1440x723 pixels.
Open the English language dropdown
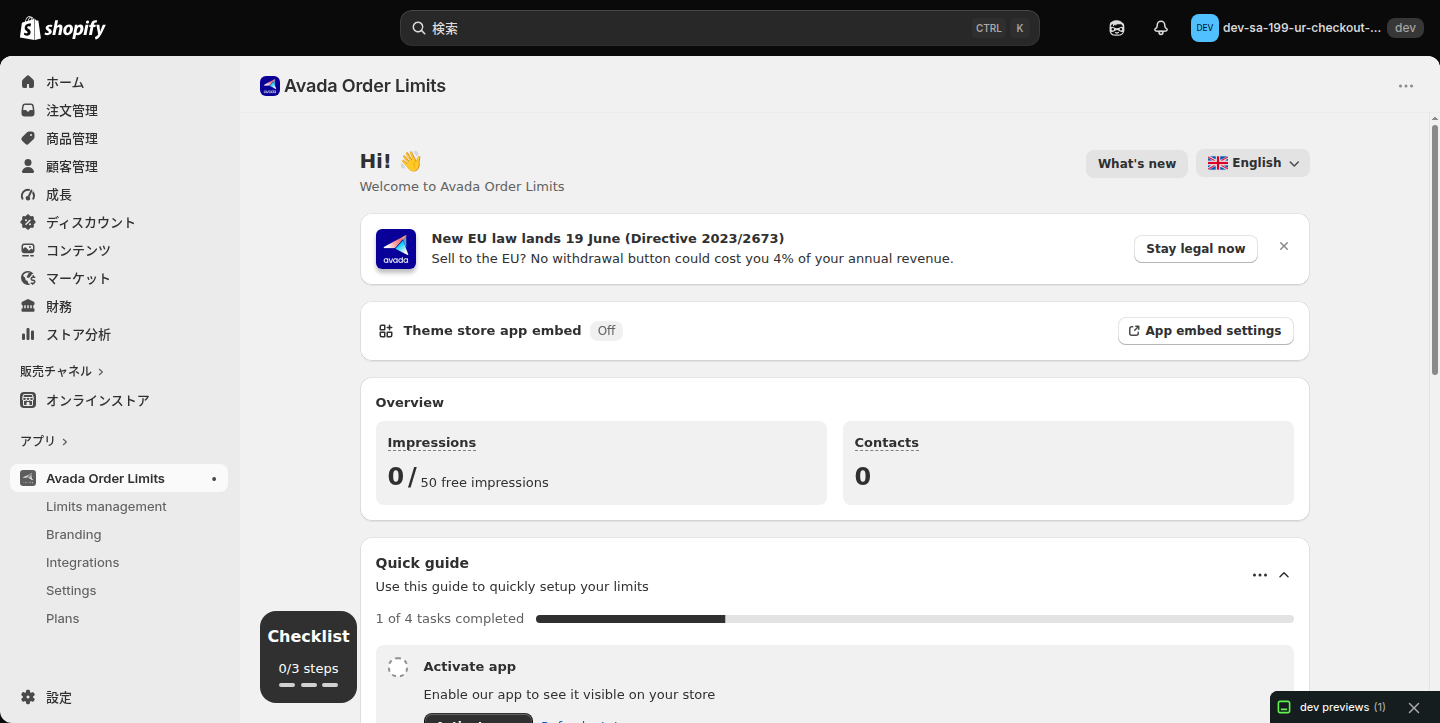[1253, 163]
